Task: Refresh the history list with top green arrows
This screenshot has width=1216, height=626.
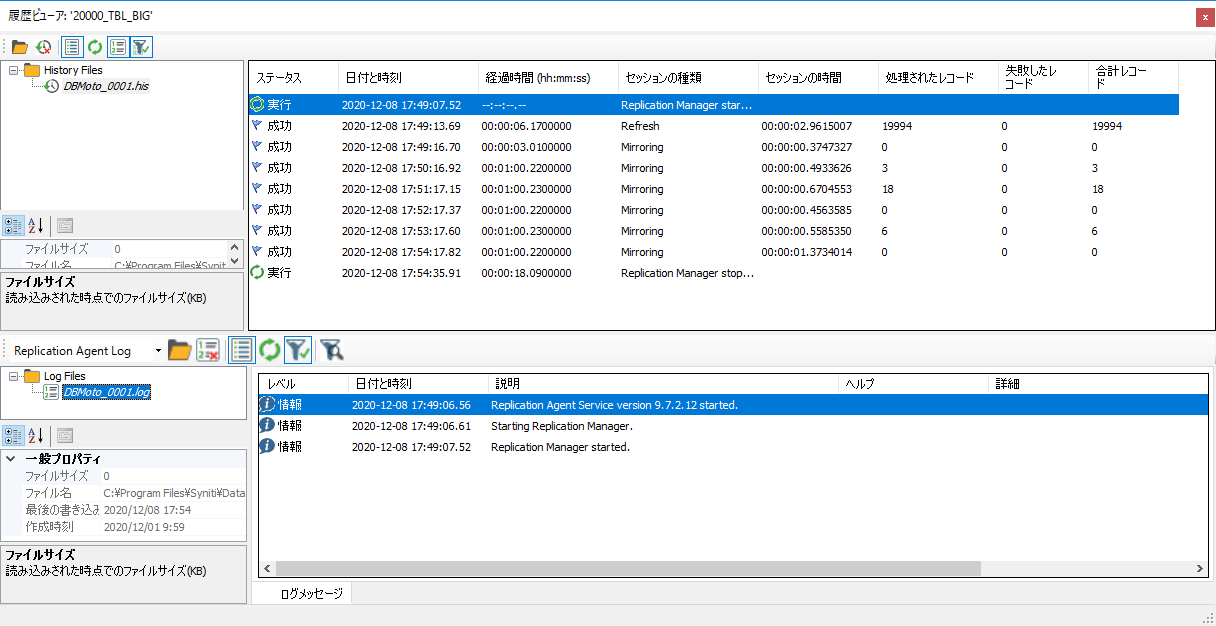Action: [x=95, y=47]
